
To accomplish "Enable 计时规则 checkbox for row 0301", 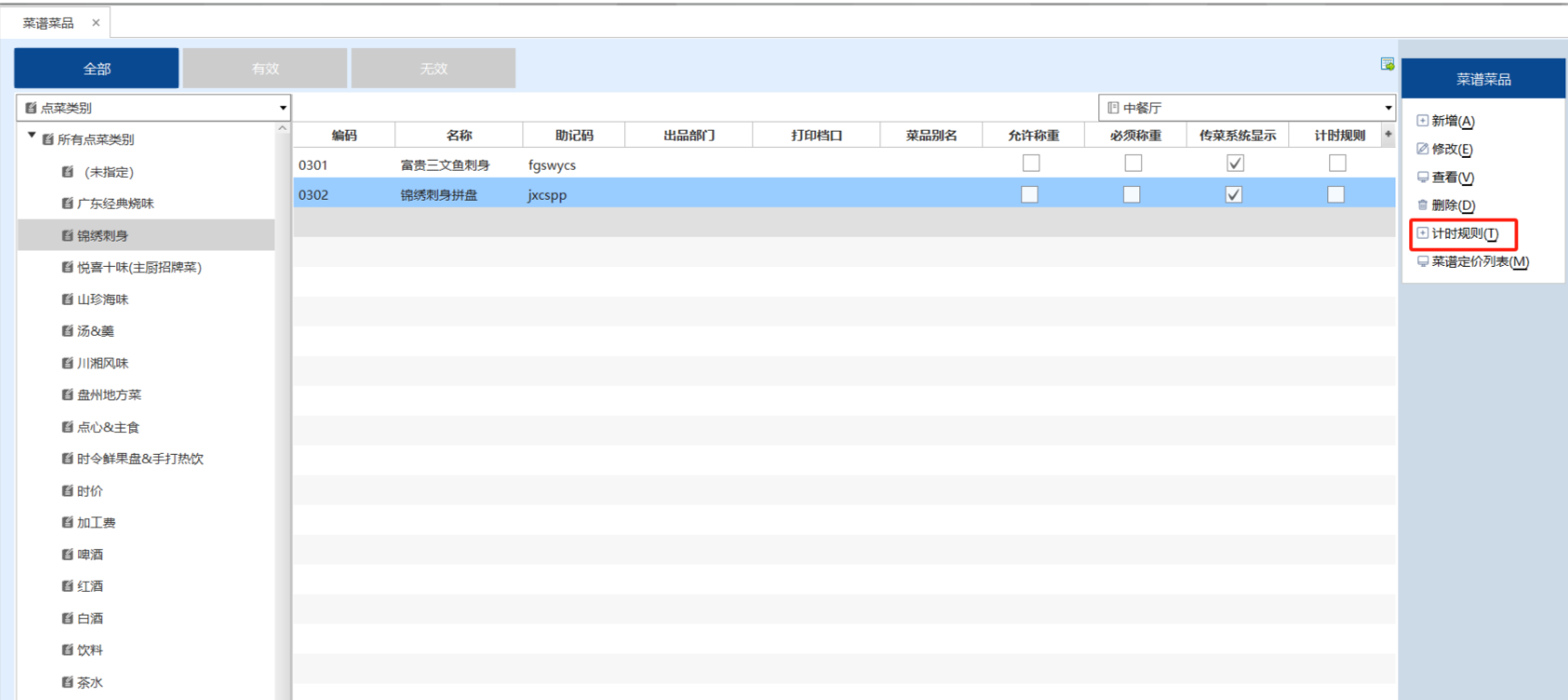I will [x=1337, y=163].
